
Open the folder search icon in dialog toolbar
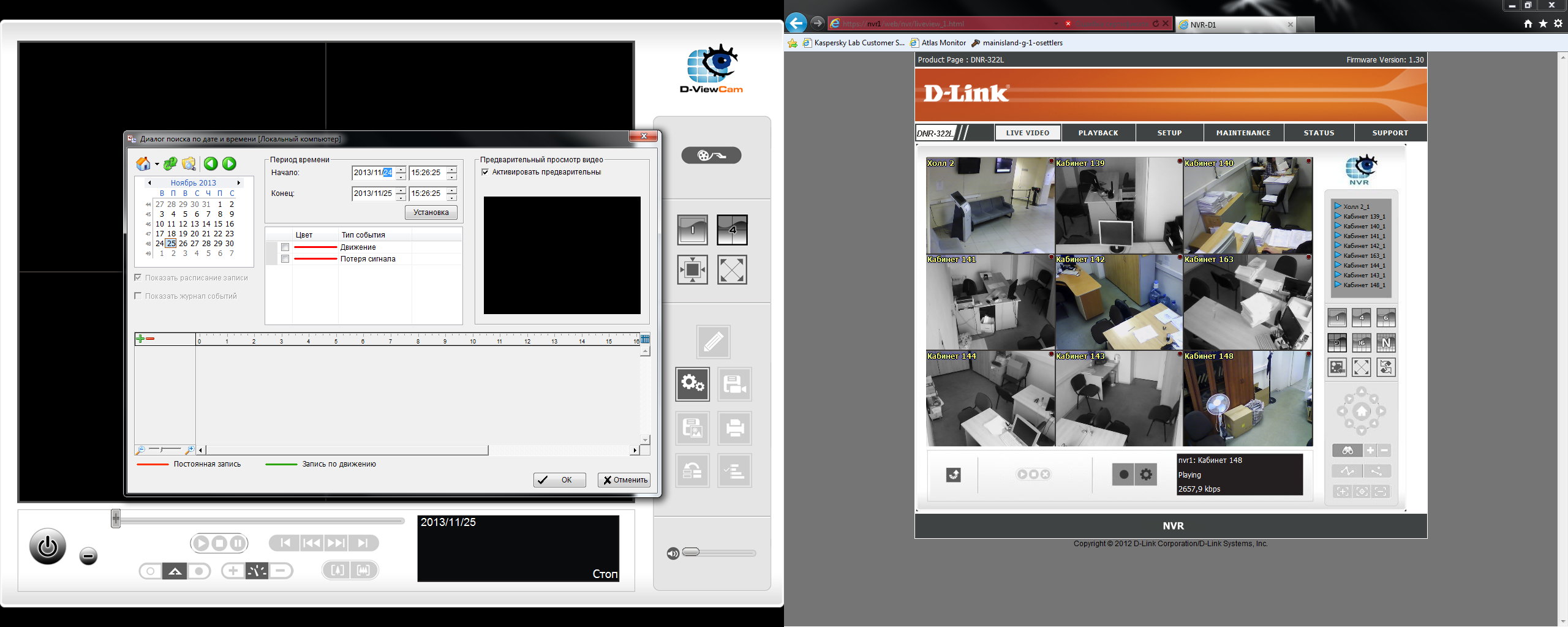[x=189, y=163]
